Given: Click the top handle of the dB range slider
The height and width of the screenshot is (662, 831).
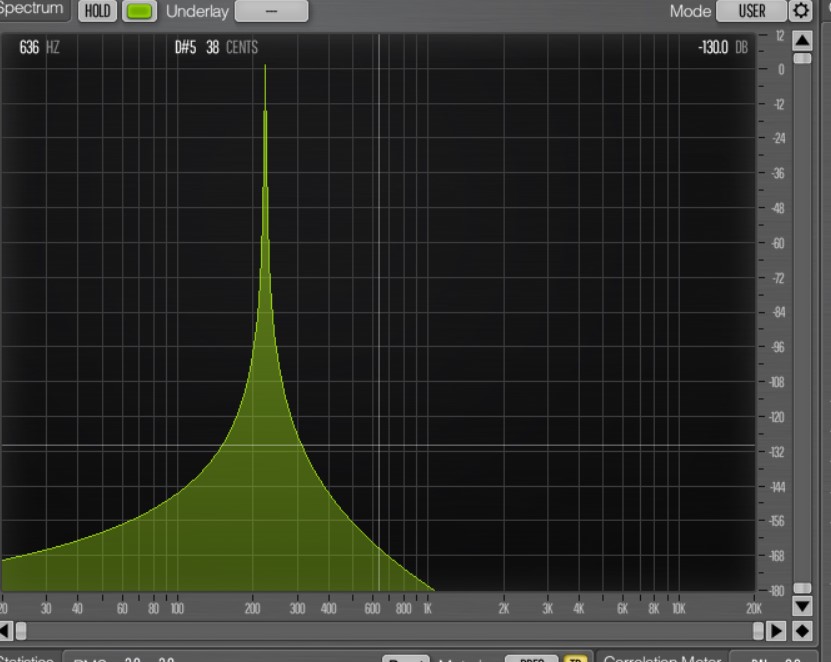Looking at the screenshot, I should pyautogui.click(x=802, y=58).
